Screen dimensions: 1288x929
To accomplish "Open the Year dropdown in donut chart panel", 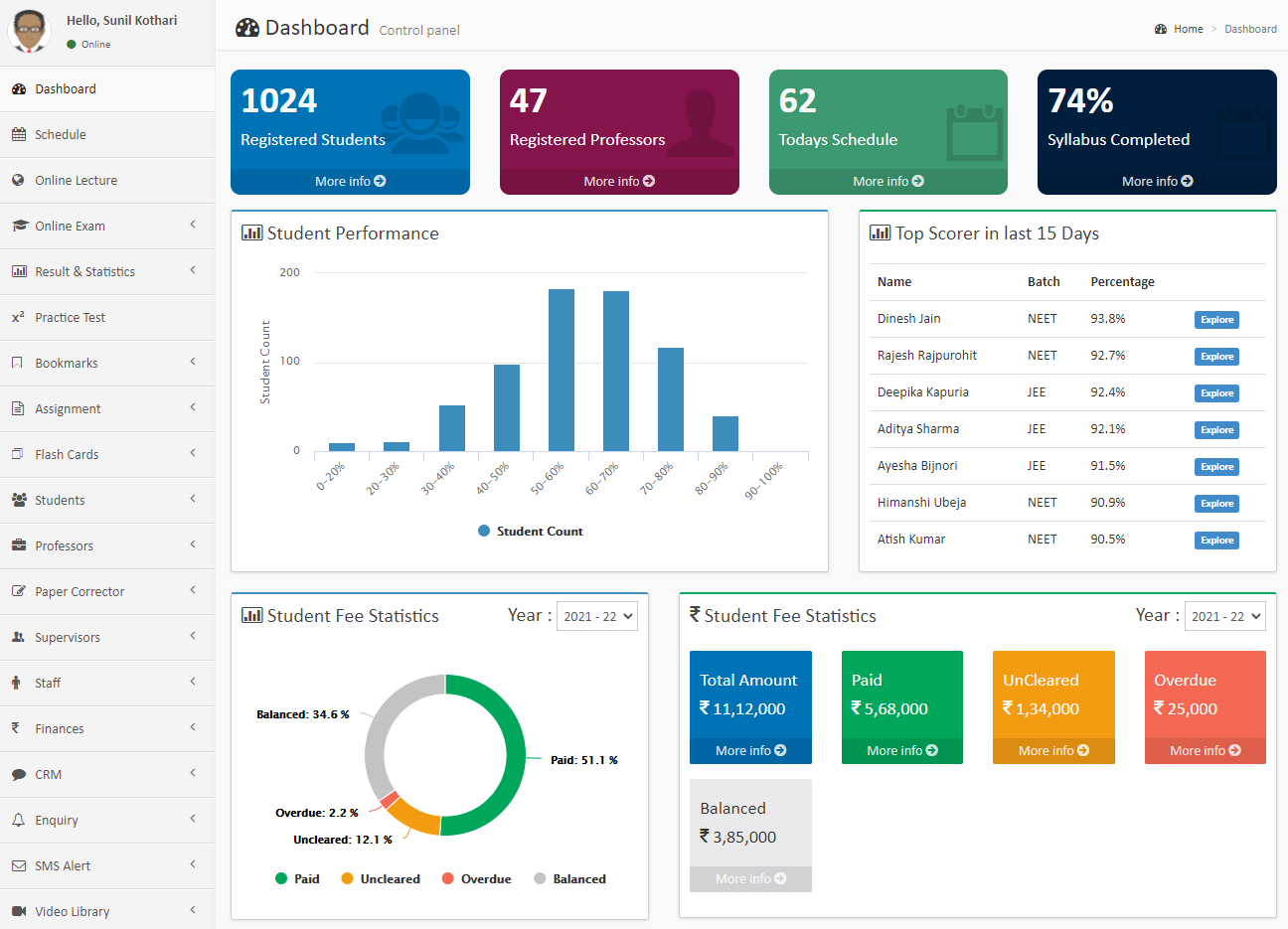I will [x=597, y=616].
